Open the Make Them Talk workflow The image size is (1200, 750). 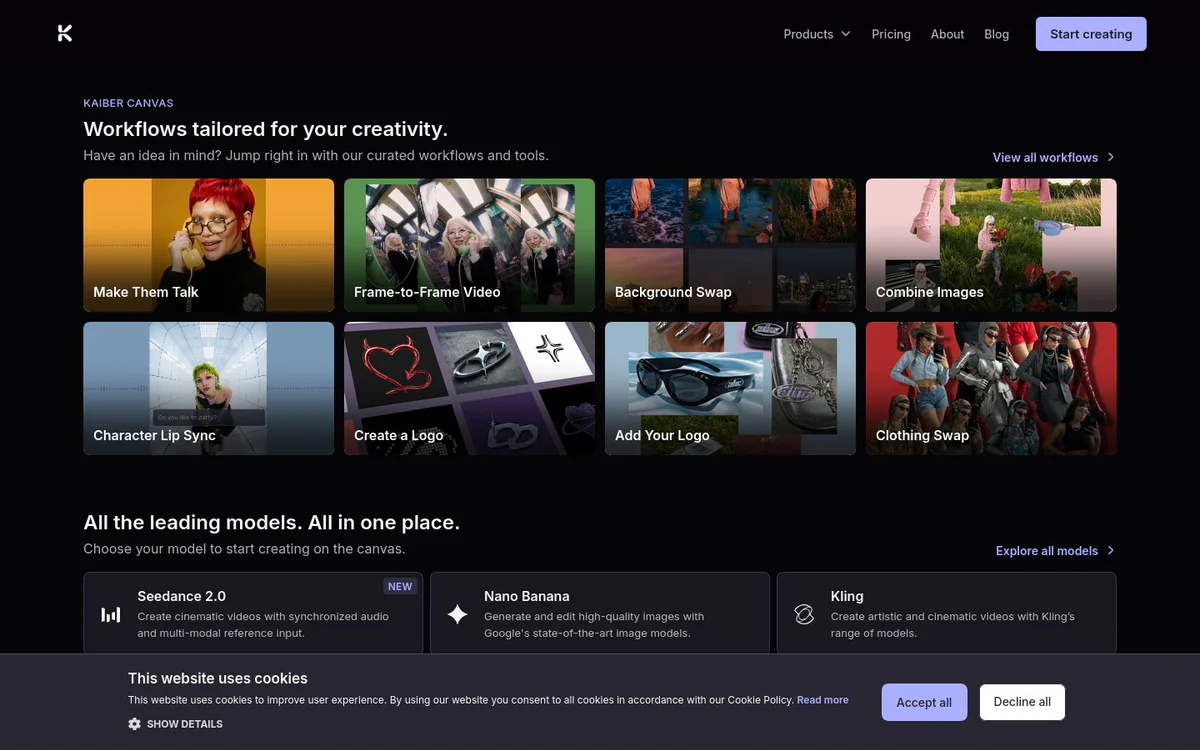click(x=209, y=245)
